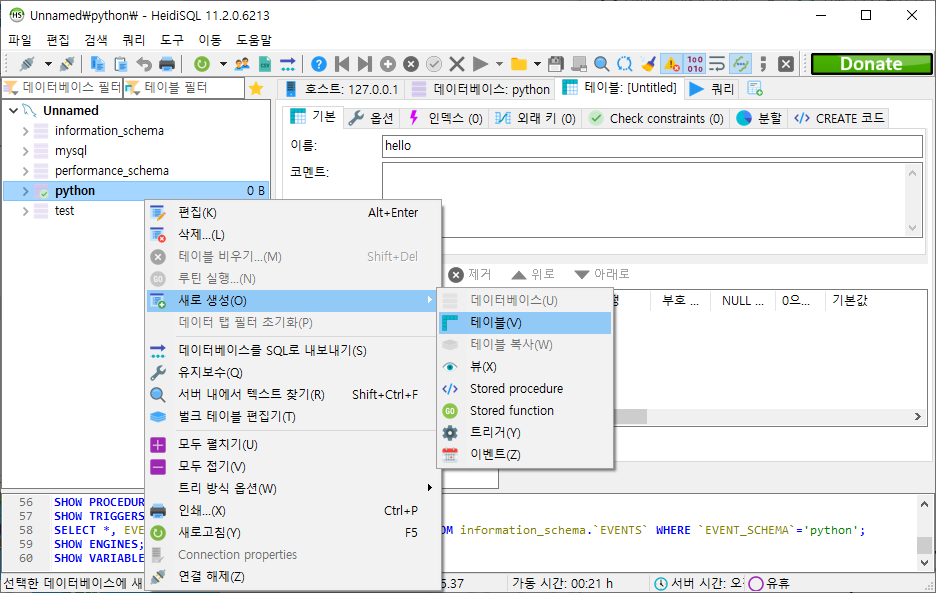The image size is (936, 593).
Task: Select 편집(K) in context menu
Action: coord(294,213)
